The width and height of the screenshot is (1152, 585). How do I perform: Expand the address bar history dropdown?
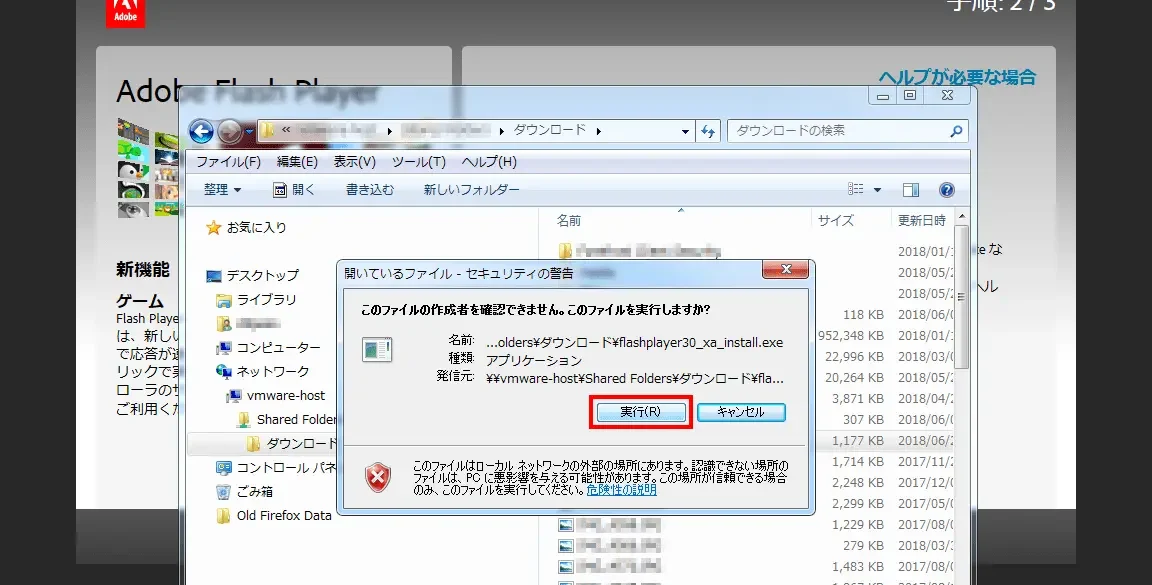click(x=685, y=132)
